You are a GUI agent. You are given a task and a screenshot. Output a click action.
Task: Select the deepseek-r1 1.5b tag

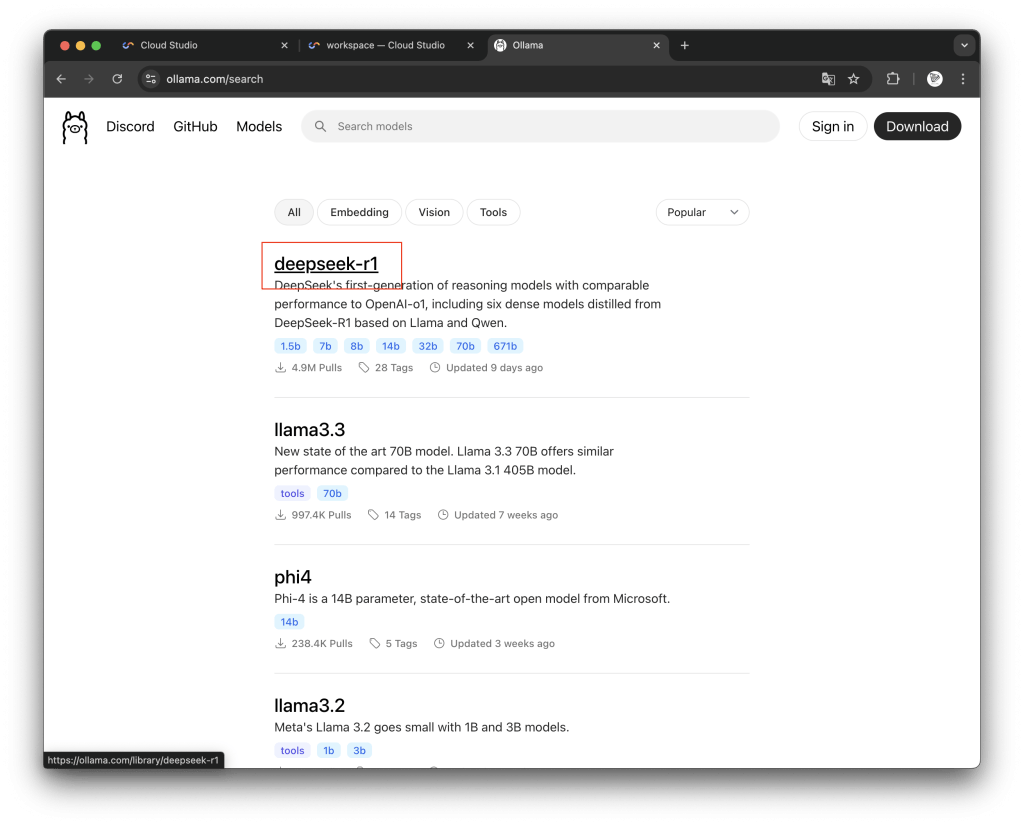pos(291,346)
